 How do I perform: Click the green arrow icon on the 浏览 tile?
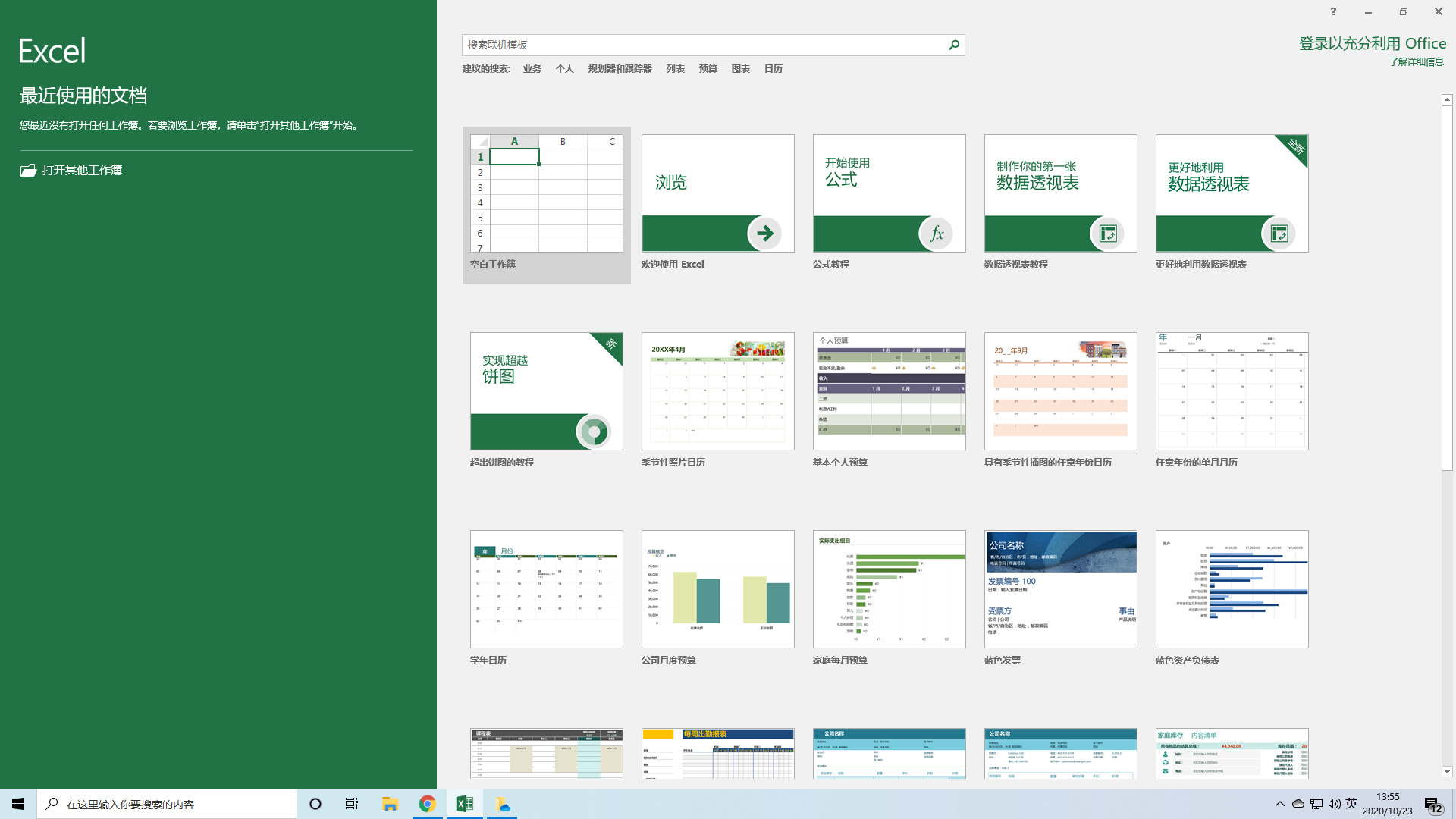point(764,233)
